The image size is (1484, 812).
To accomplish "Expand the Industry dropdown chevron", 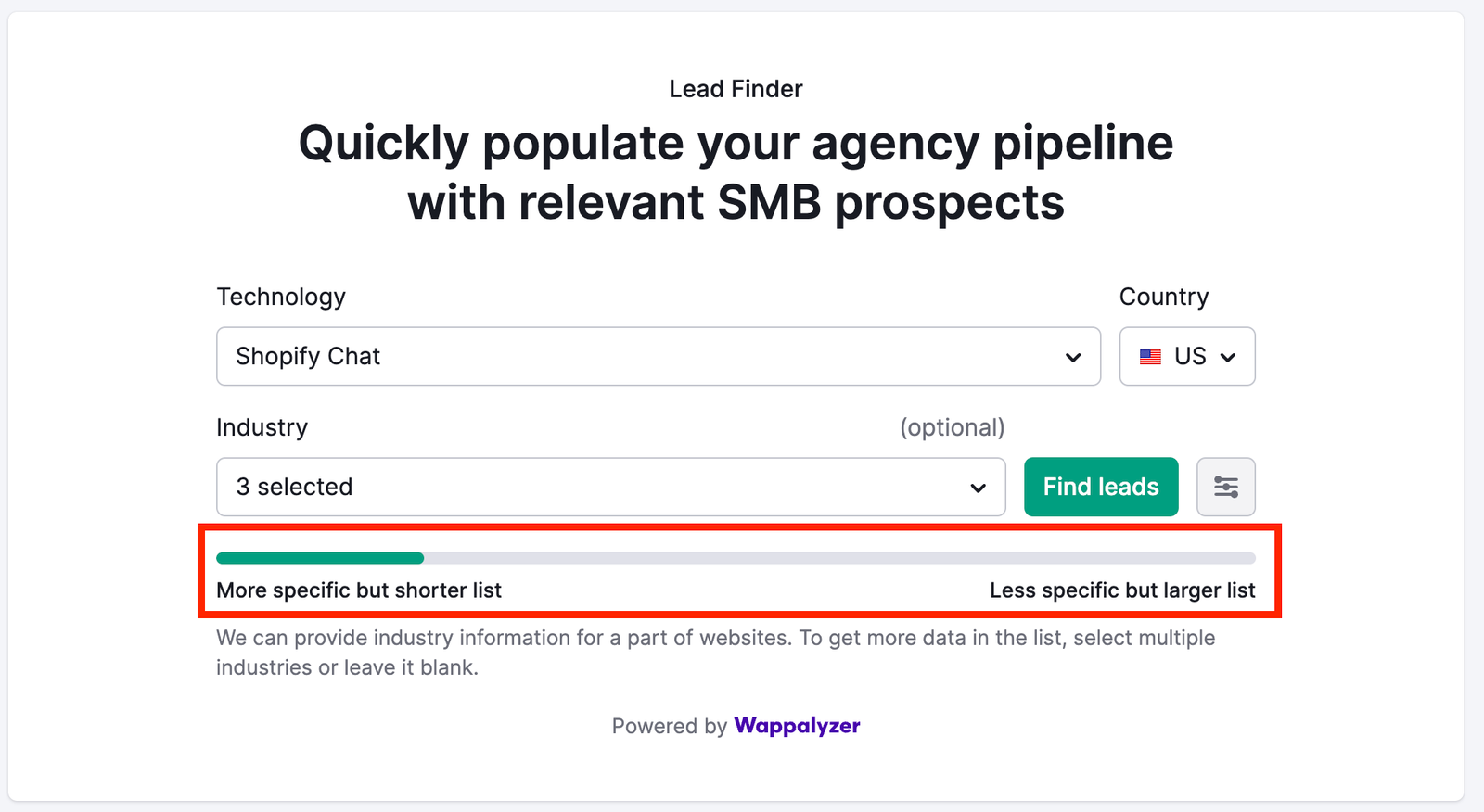I will coord(978,488).
